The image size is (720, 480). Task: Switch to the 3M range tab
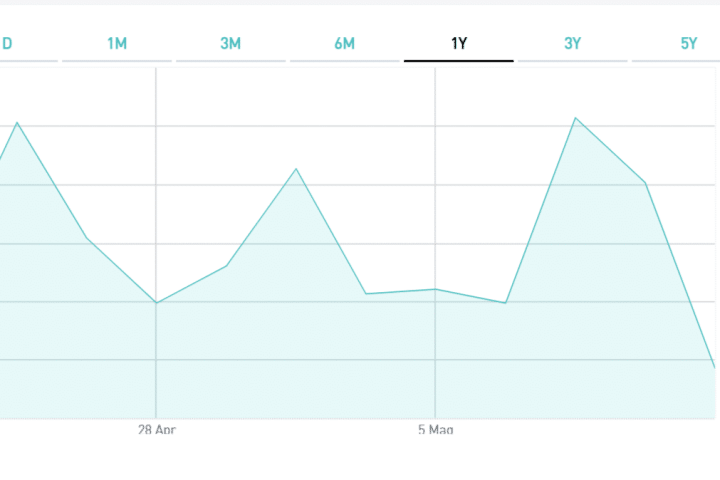pyautogui.click(x=231, y=43)
